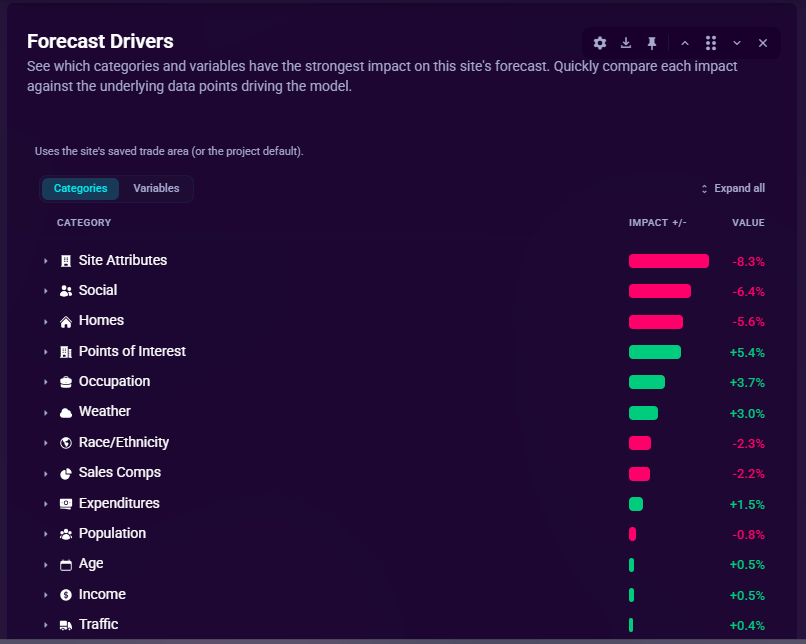Screen dimensions: 806x644
Task: Click the Homes category label
Action: (101, 320)
